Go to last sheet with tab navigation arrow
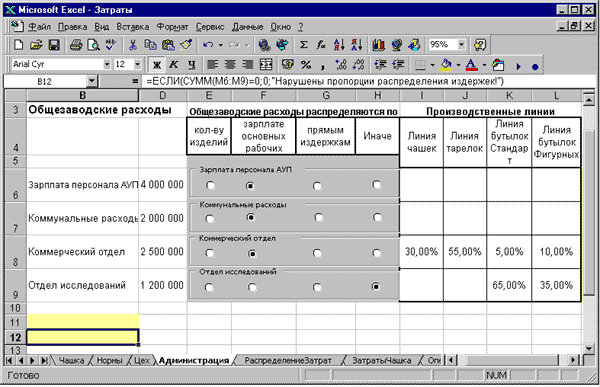600x387 pixels. point(44,360)
